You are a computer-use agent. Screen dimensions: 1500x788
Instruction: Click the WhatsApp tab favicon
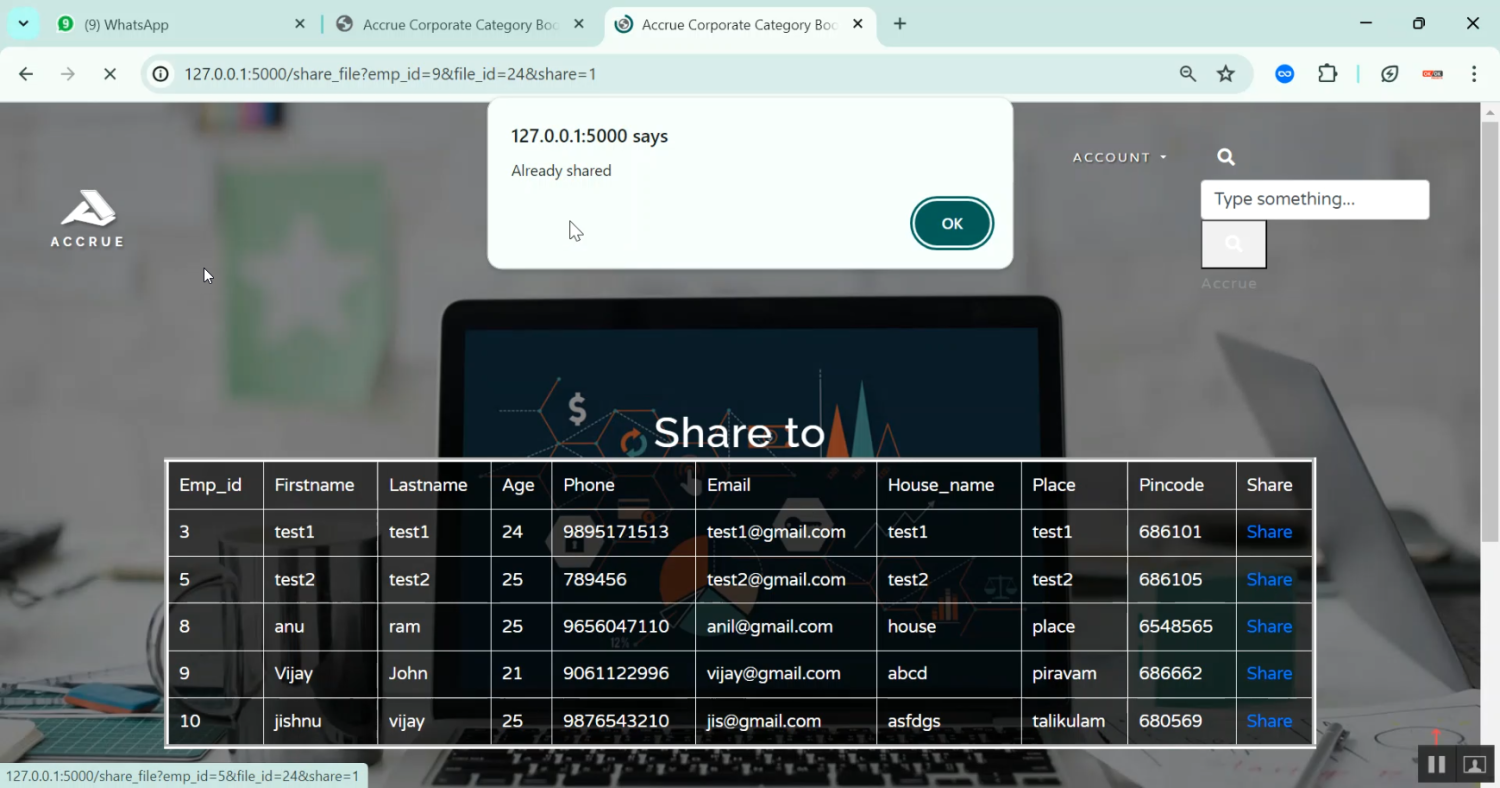point(65,24)
